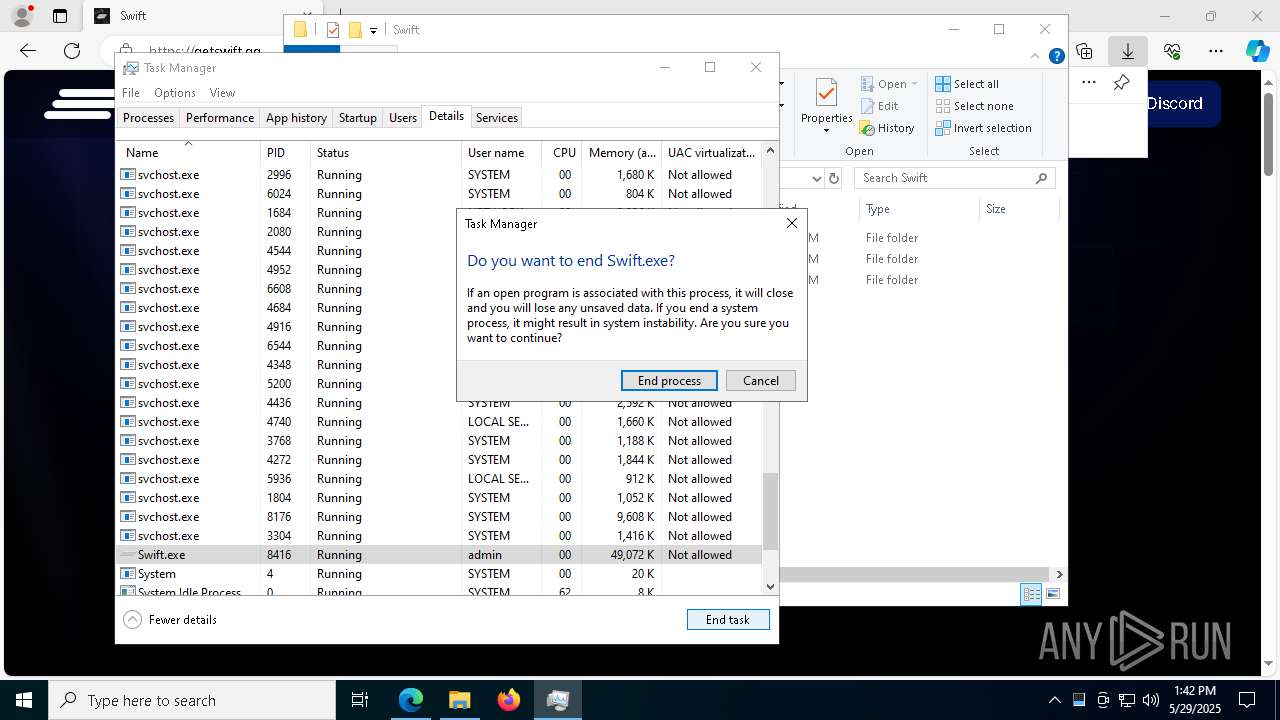The height and width of the screenshot is (720, 1280).
Task: Click Invert selection in Explorer ribbon
Action: 984,128
